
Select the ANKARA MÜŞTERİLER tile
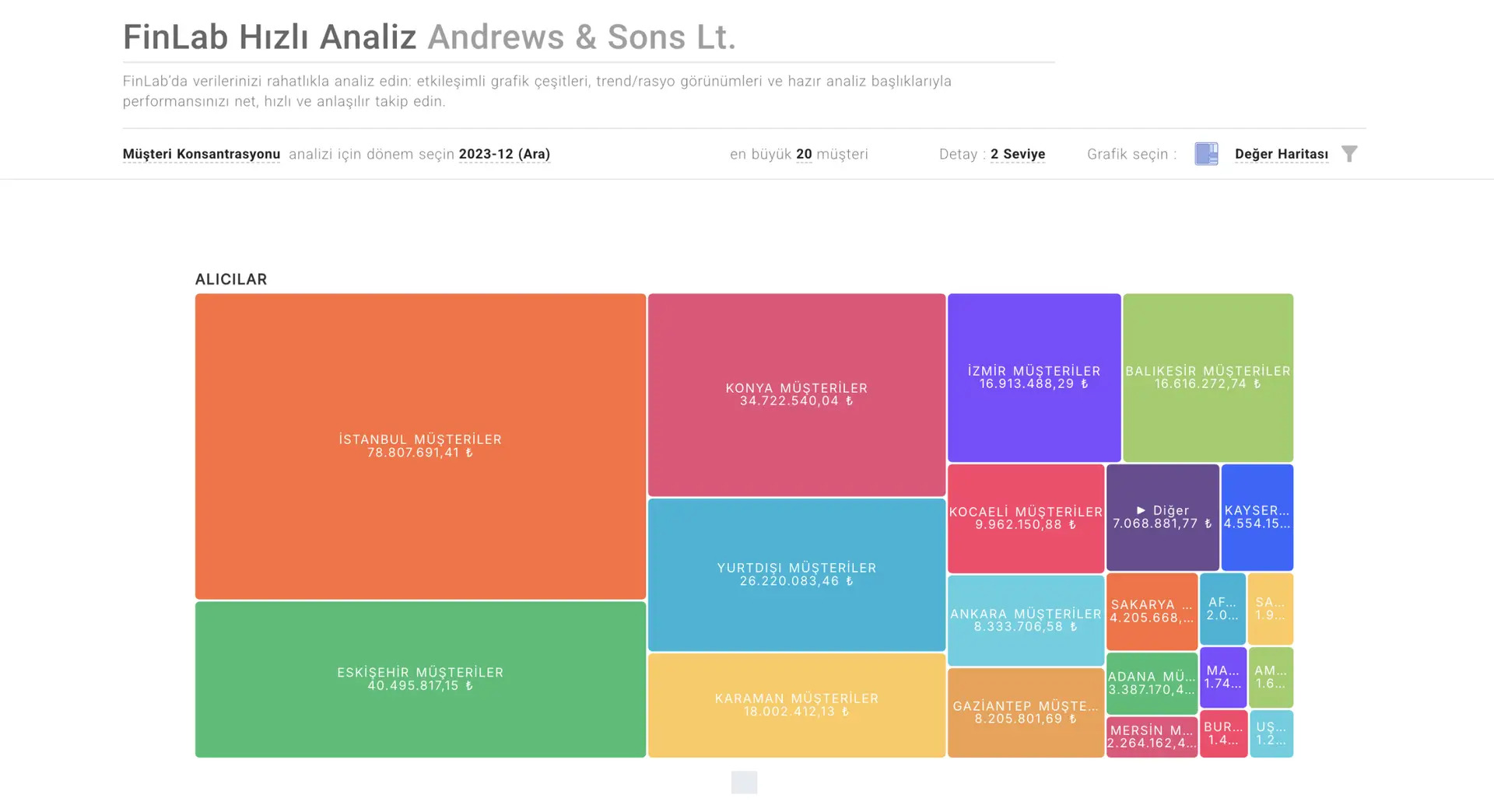tap(1026, 620)
